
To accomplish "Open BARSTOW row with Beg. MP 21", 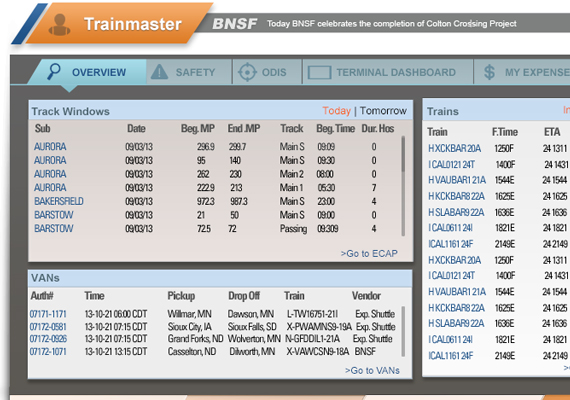I will click(x=54, y=215).
